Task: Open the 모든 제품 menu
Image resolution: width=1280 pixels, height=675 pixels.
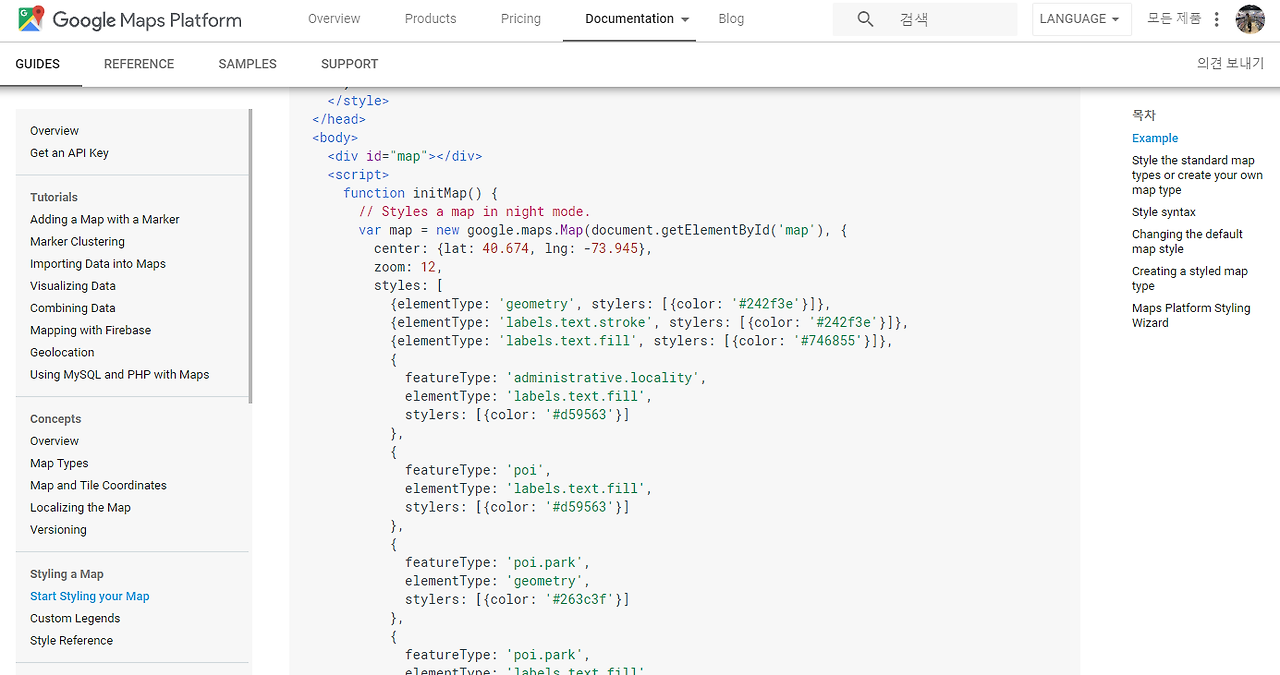Action: (1174, 19)
